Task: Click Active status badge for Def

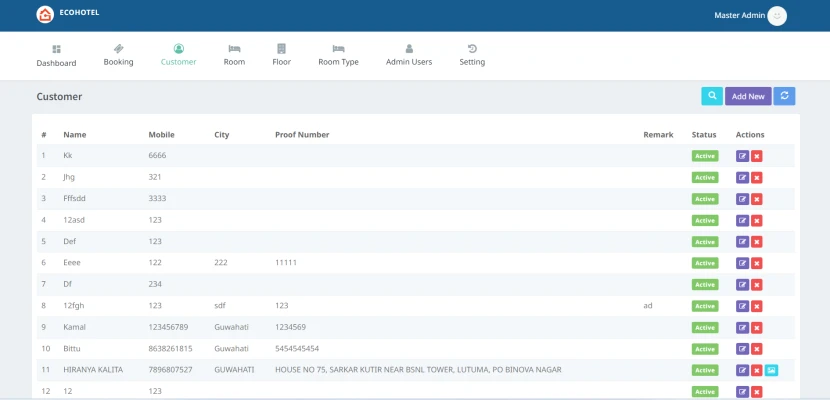Action: point(705,242)
